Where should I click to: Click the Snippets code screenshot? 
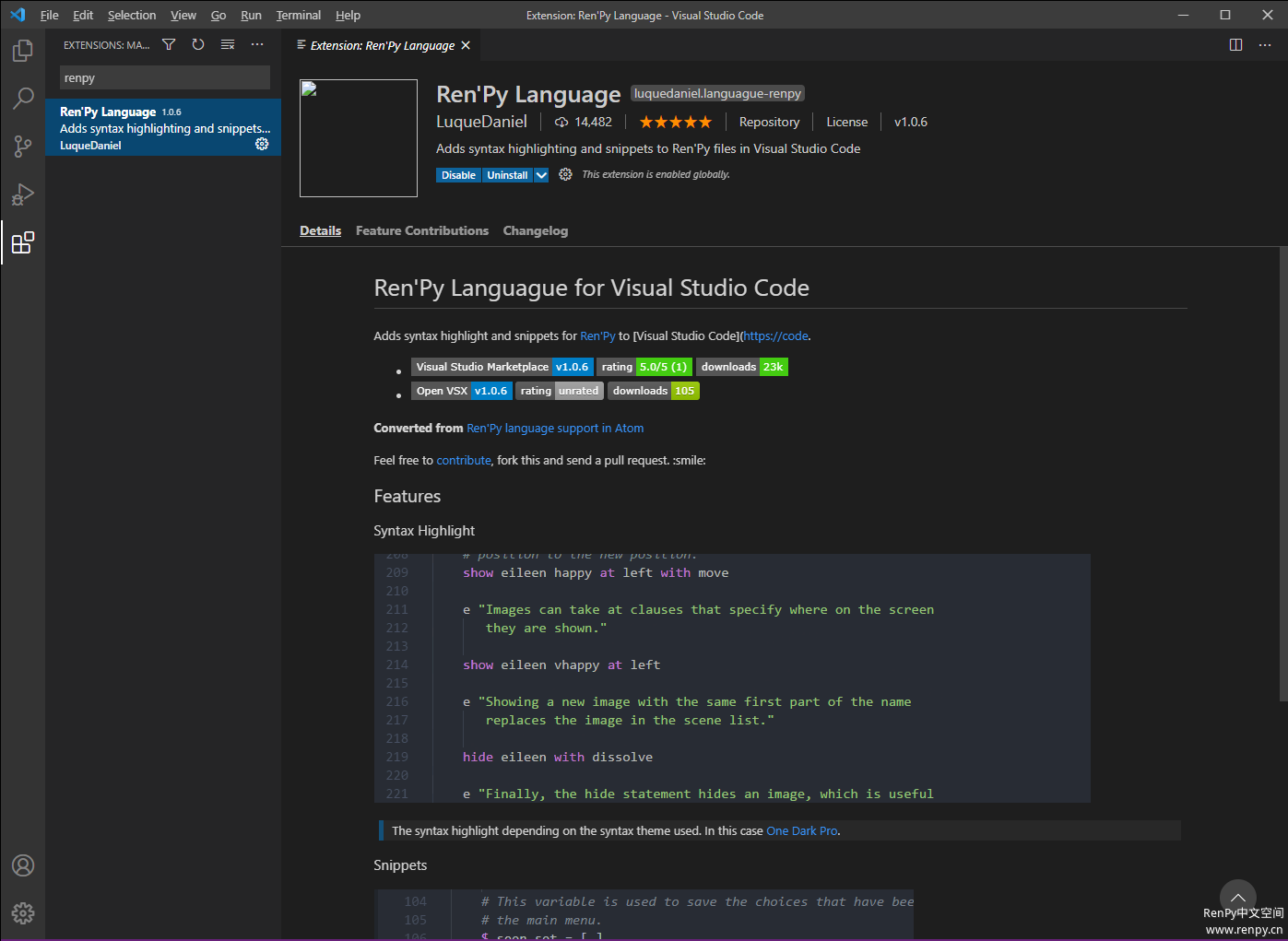[644, 914]
